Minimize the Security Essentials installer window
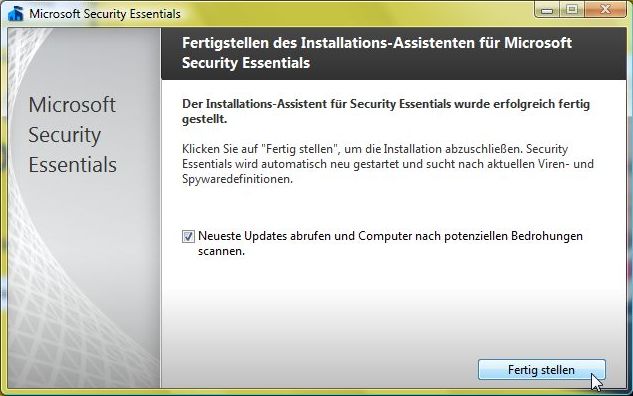The image size is (633, 396). tap(547, 9)
